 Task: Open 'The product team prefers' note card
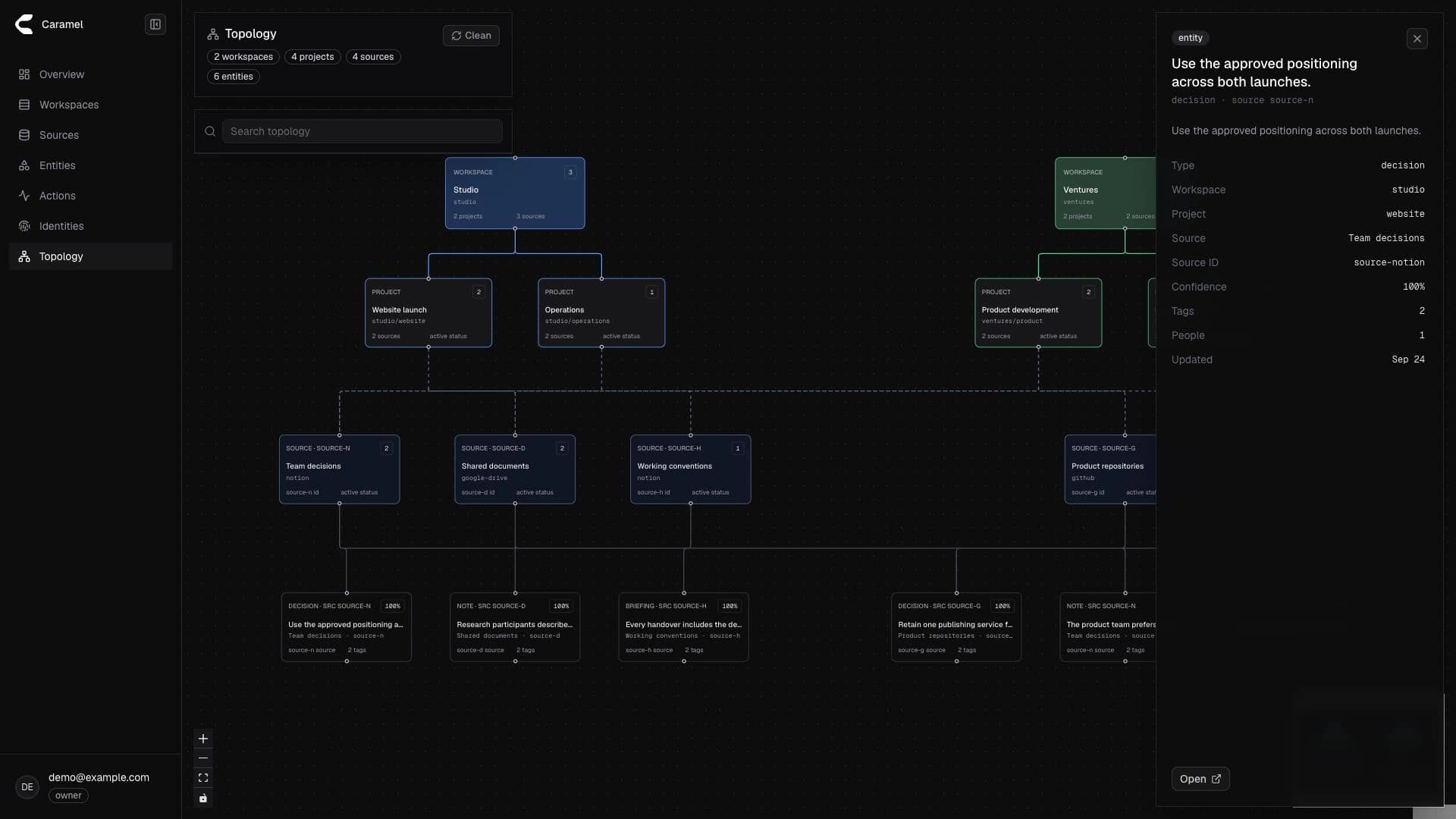coord(1108,627)
